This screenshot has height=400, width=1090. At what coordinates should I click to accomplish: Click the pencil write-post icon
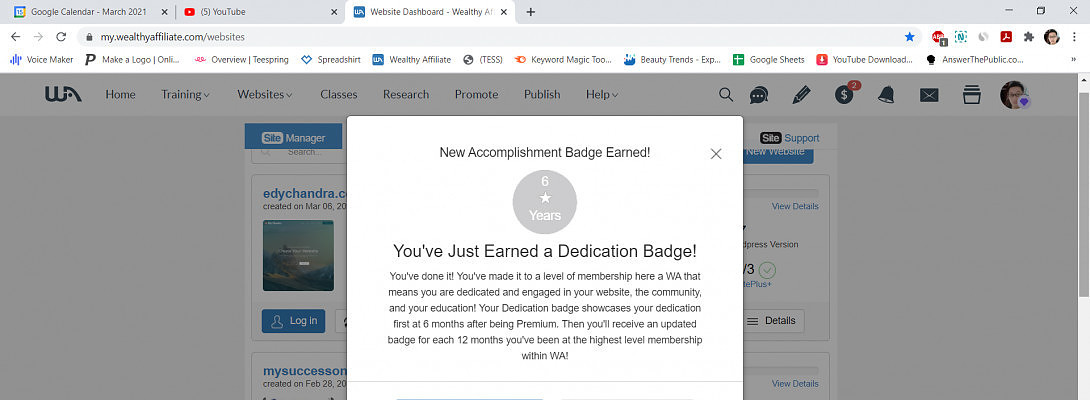click(x=801, y=95)
